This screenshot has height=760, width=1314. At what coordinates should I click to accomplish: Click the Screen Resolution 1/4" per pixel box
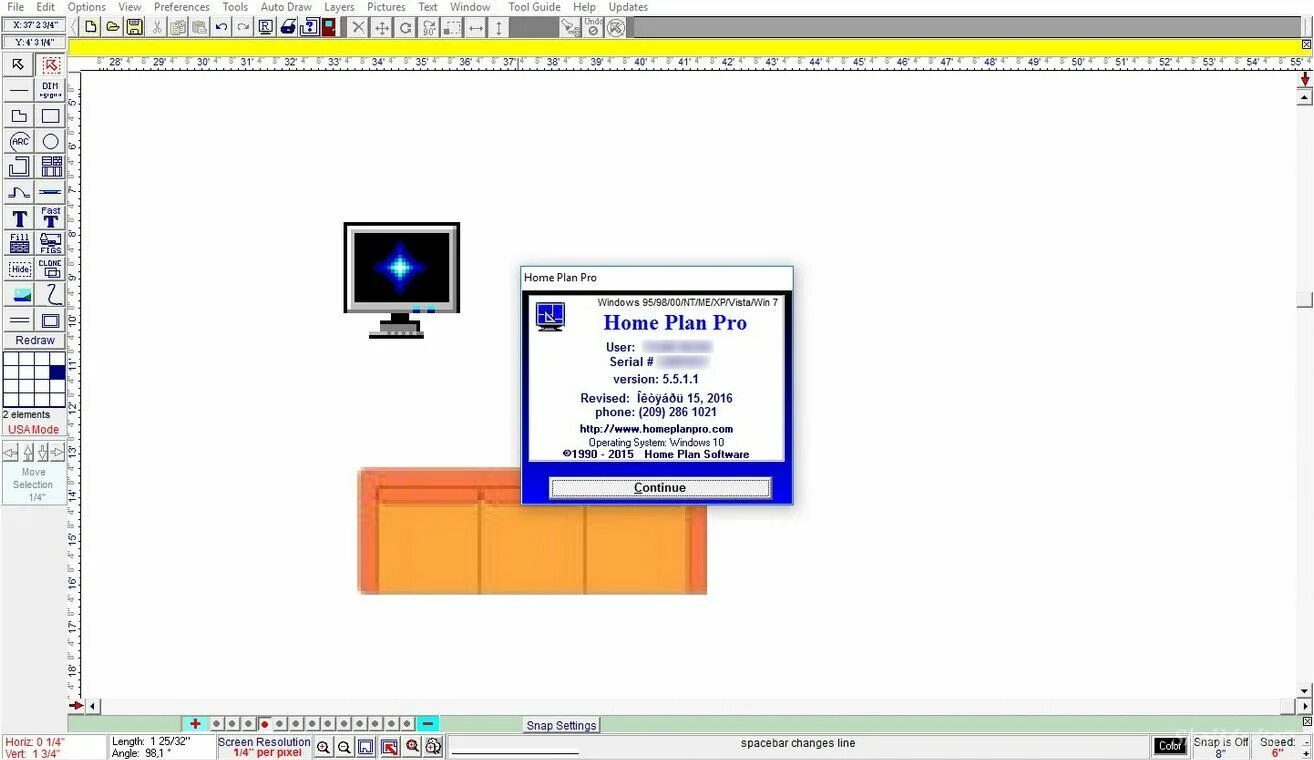pos(264,747)
